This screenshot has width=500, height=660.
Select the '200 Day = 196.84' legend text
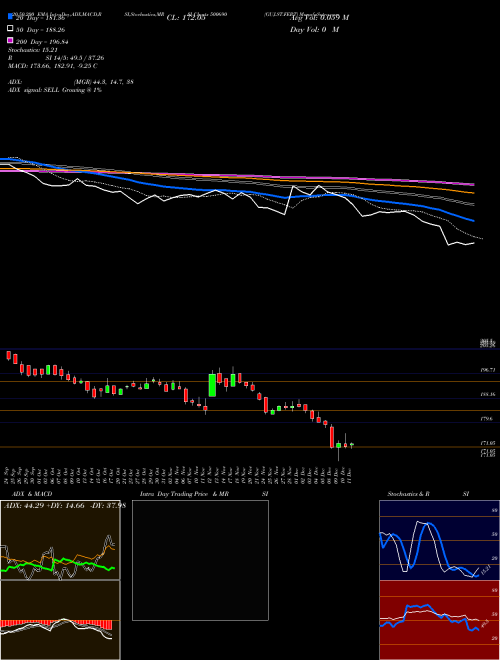point(42,42)
